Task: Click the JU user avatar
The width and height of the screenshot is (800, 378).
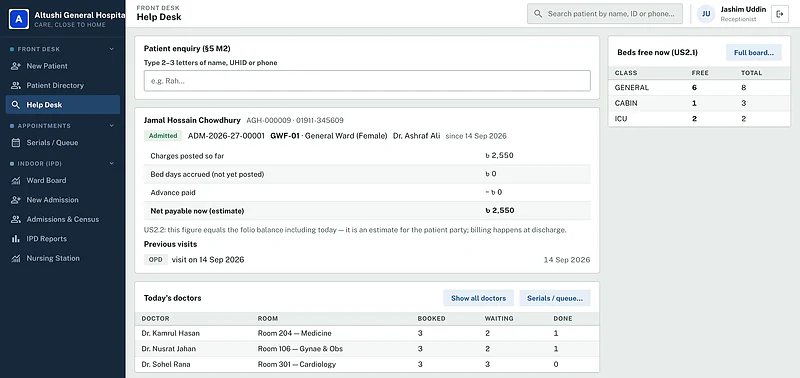Action: point(706,14)
